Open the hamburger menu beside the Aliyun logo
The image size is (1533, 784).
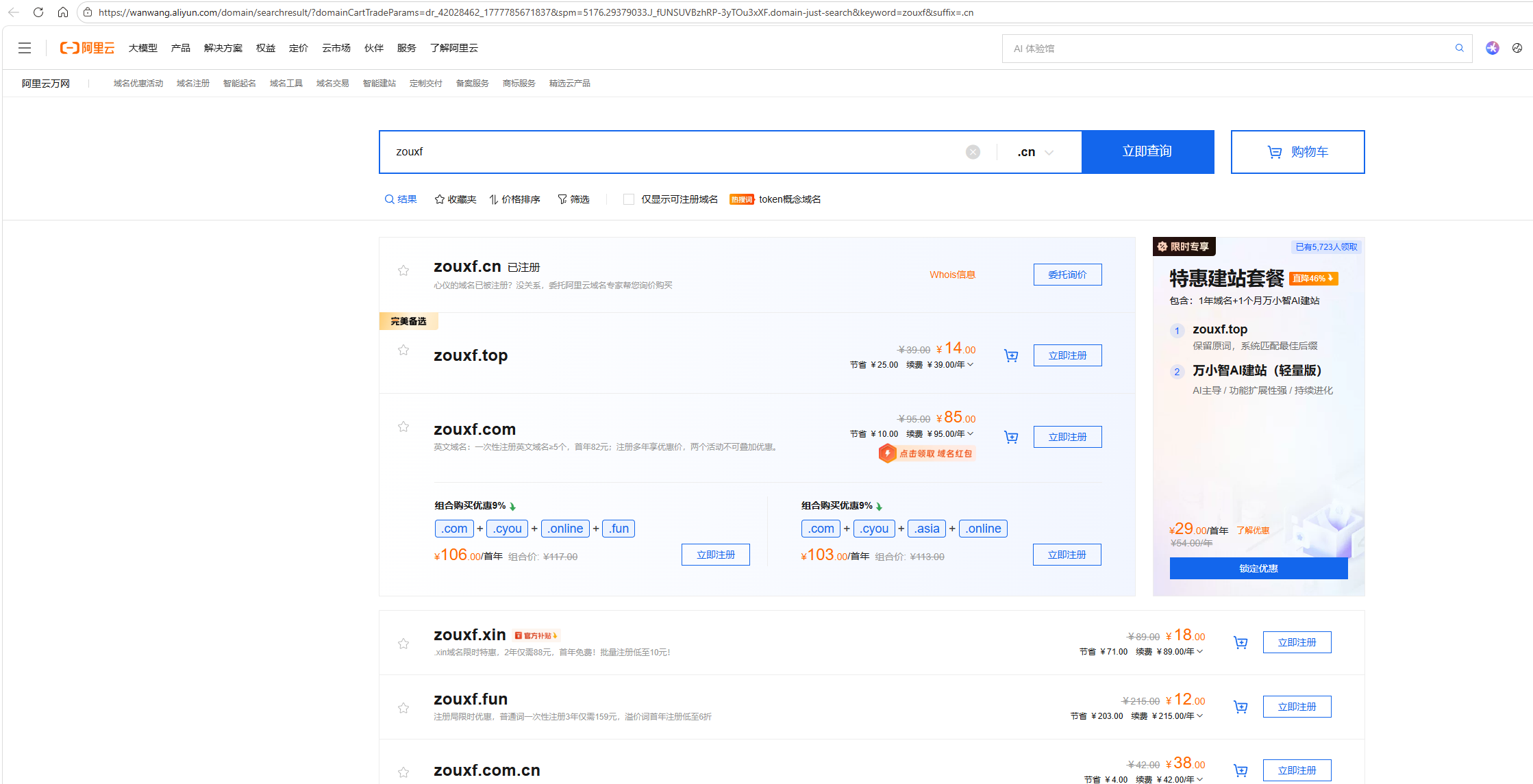tap(25, 48)
